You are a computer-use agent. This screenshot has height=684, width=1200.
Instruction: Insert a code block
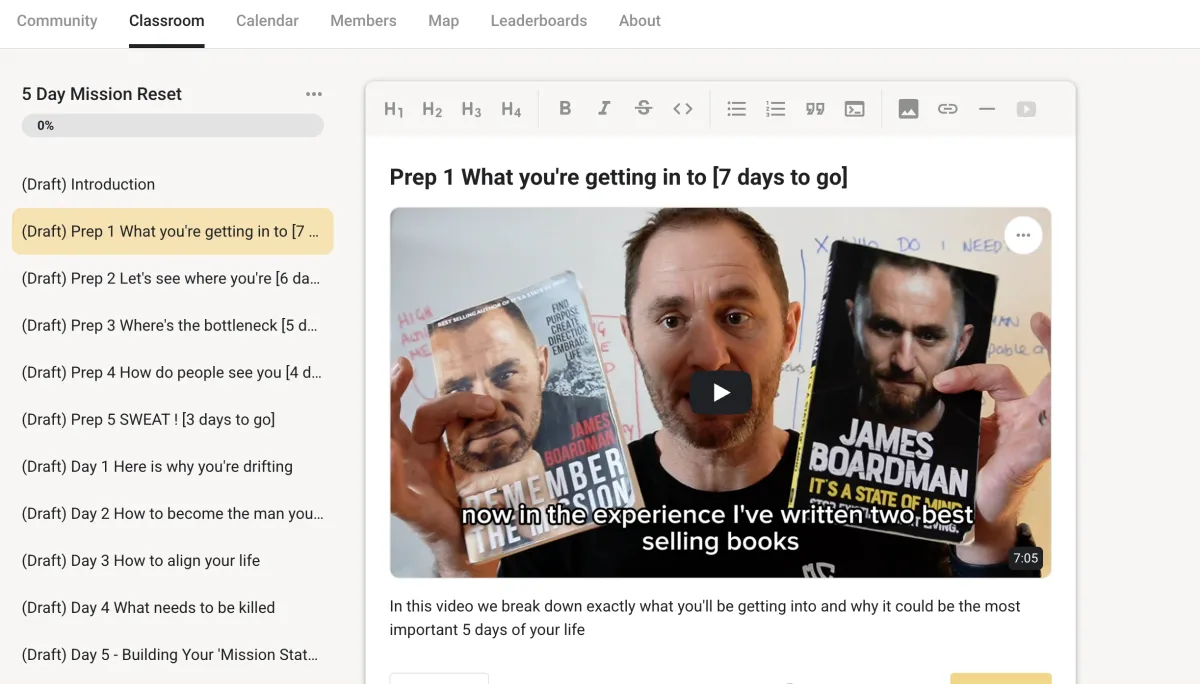click(x=854, y=109)
